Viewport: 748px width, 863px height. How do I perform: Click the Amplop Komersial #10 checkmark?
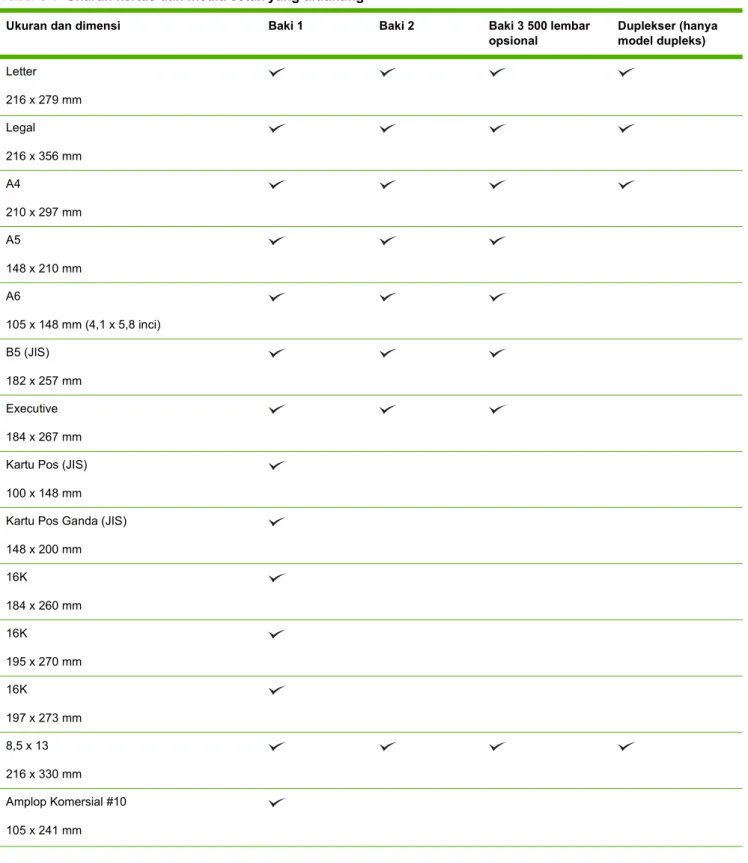click(x=277, y=802)
